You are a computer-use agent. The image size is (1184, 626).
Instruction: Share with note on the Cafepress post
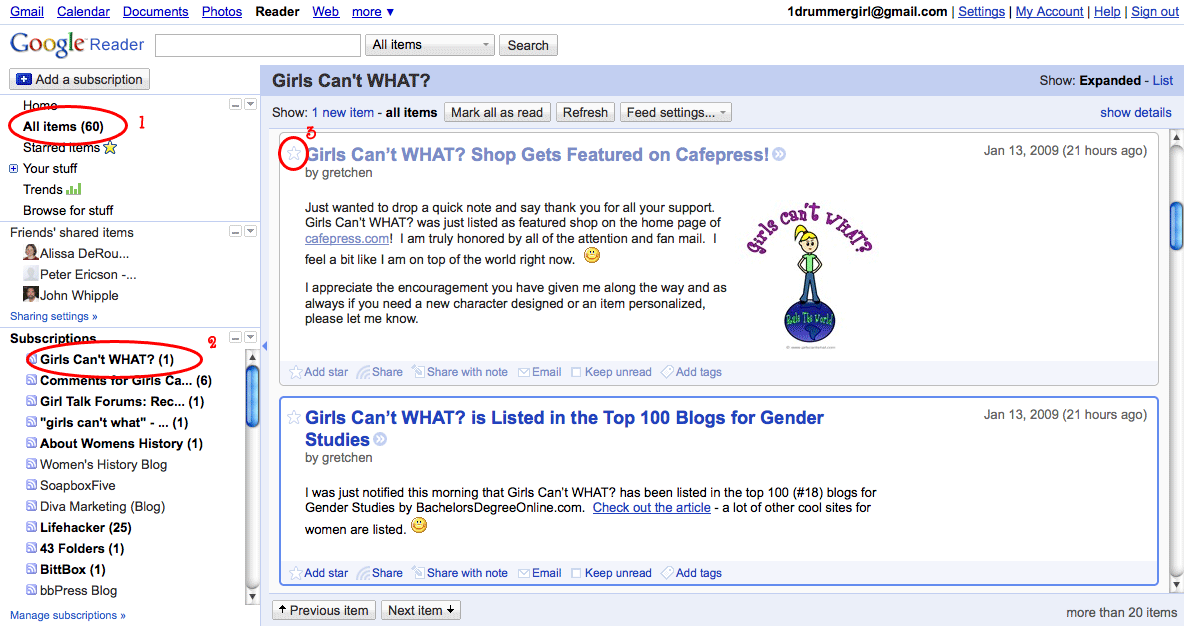[460, 372]
